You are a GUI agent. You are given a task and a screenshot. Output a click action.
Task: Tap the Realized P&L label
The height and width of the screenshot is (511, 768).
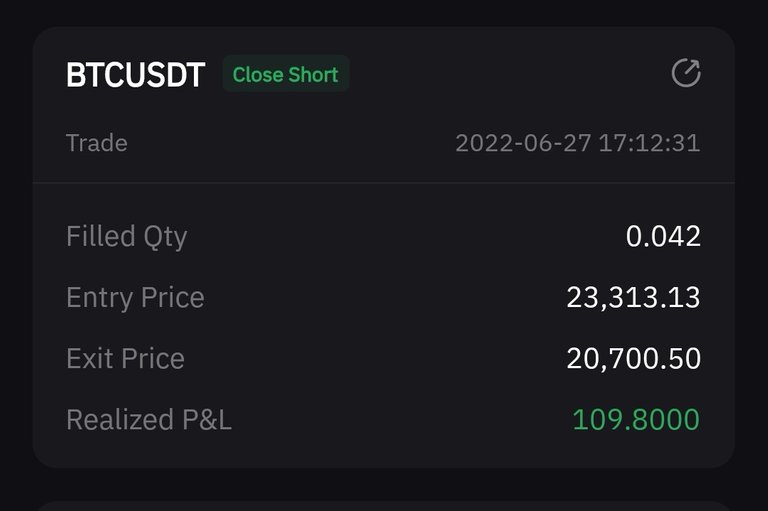coord(148,419)
